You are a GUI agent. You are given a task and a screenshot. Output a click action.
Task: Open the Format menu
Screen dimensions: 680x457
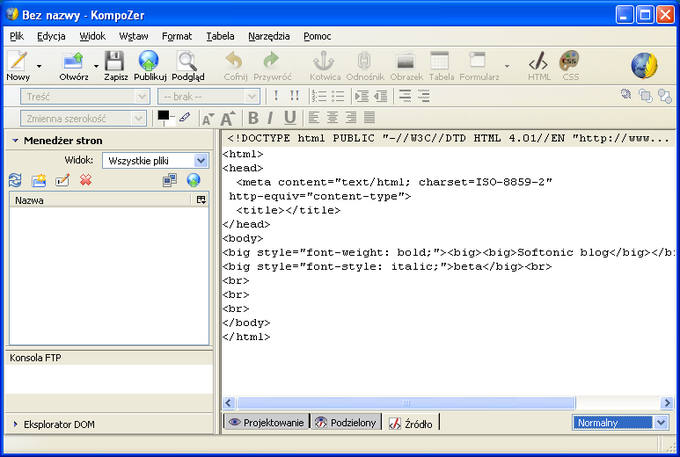(x=177, y=36)
